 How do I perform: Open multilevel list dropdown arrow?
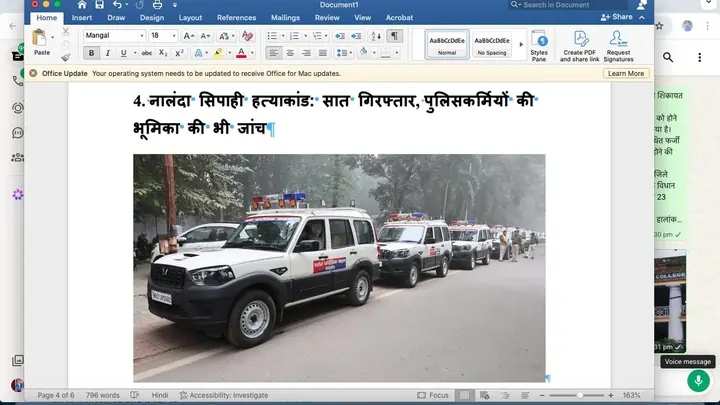coord(326,36)
